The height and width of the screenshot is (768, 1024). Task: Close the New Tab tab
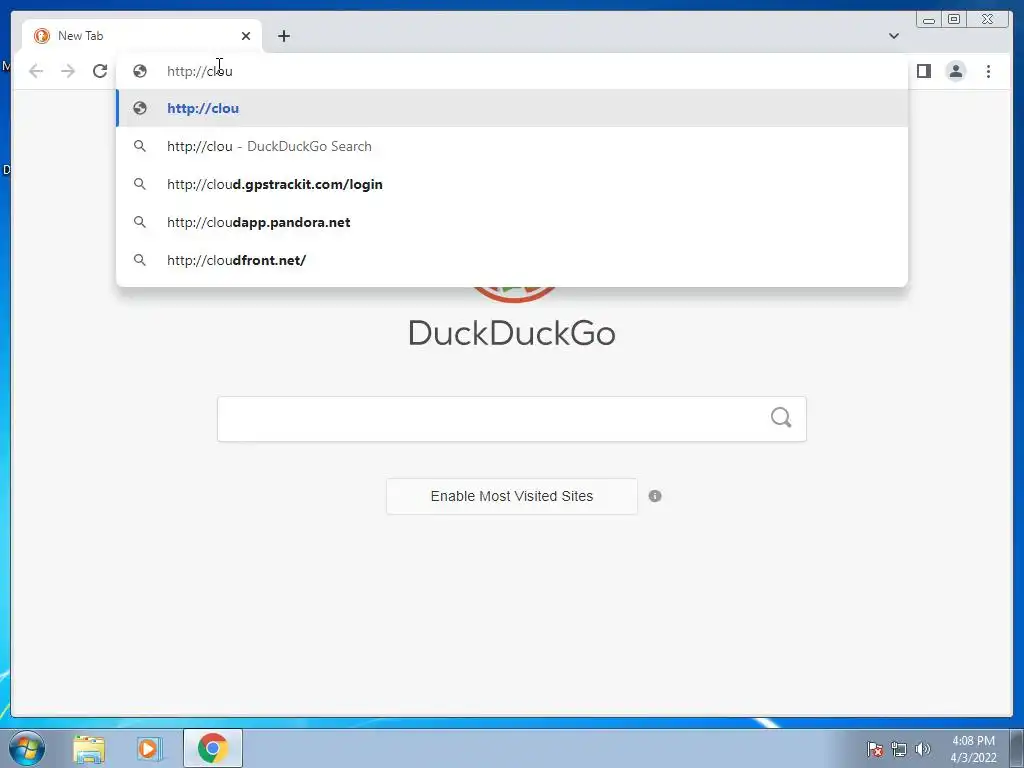click(246, 36)
